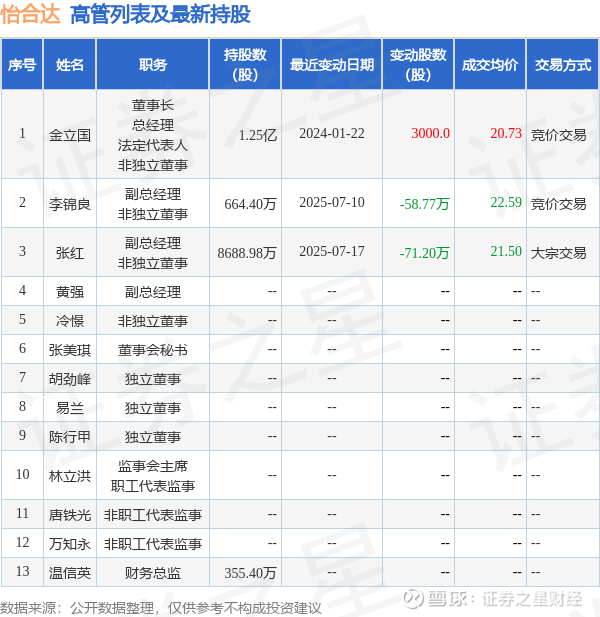Click the date 2024-01-22
600x617 pixels.
tap(332, 133)
